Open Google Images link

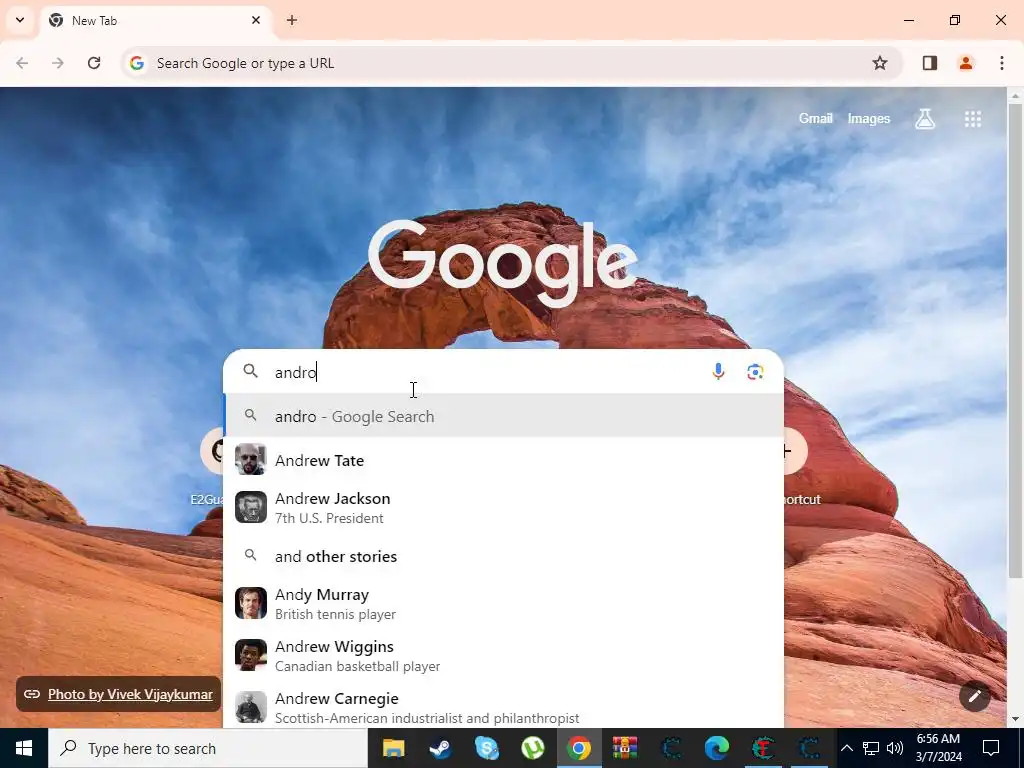click(x=869, y=118)
